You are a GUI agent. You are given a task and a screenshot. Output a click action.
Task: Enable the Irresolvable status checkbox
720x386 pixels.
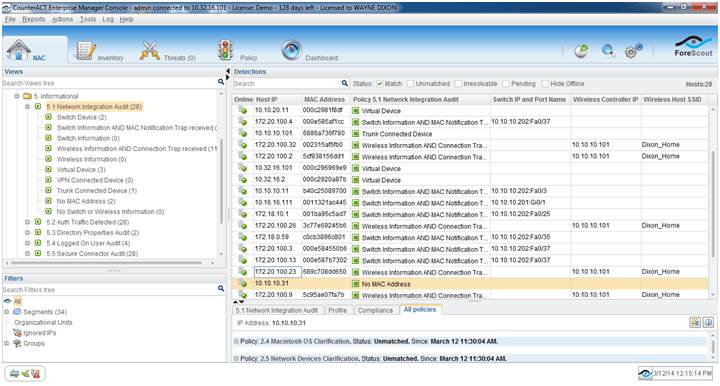(x=458, y=84)
